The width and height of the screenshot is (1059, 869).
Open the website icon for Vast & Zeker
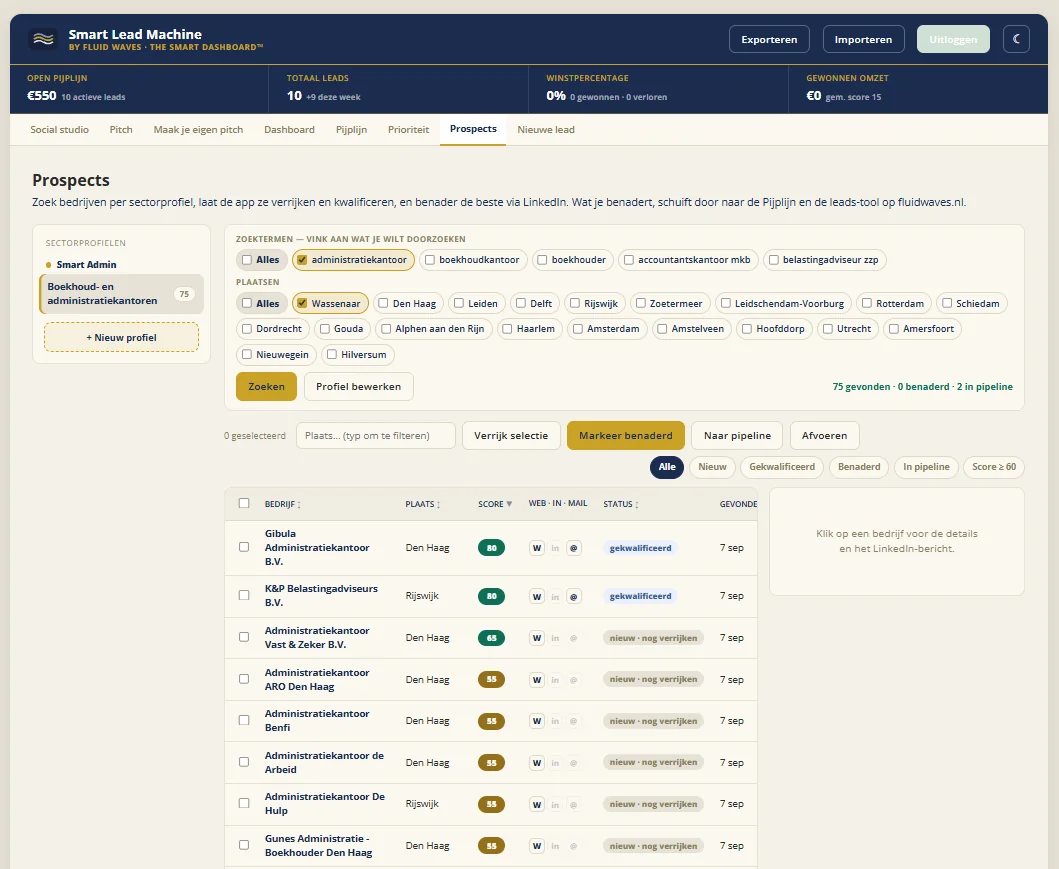point(537,638)
